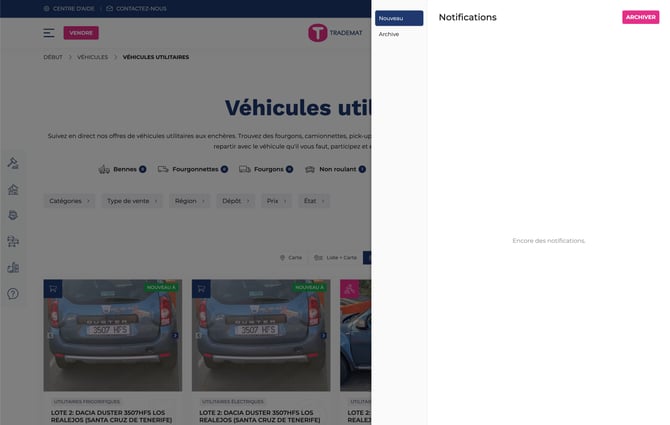670x425 pixels.
Task: Click the buildings sidebar icon
Action: 13,267
